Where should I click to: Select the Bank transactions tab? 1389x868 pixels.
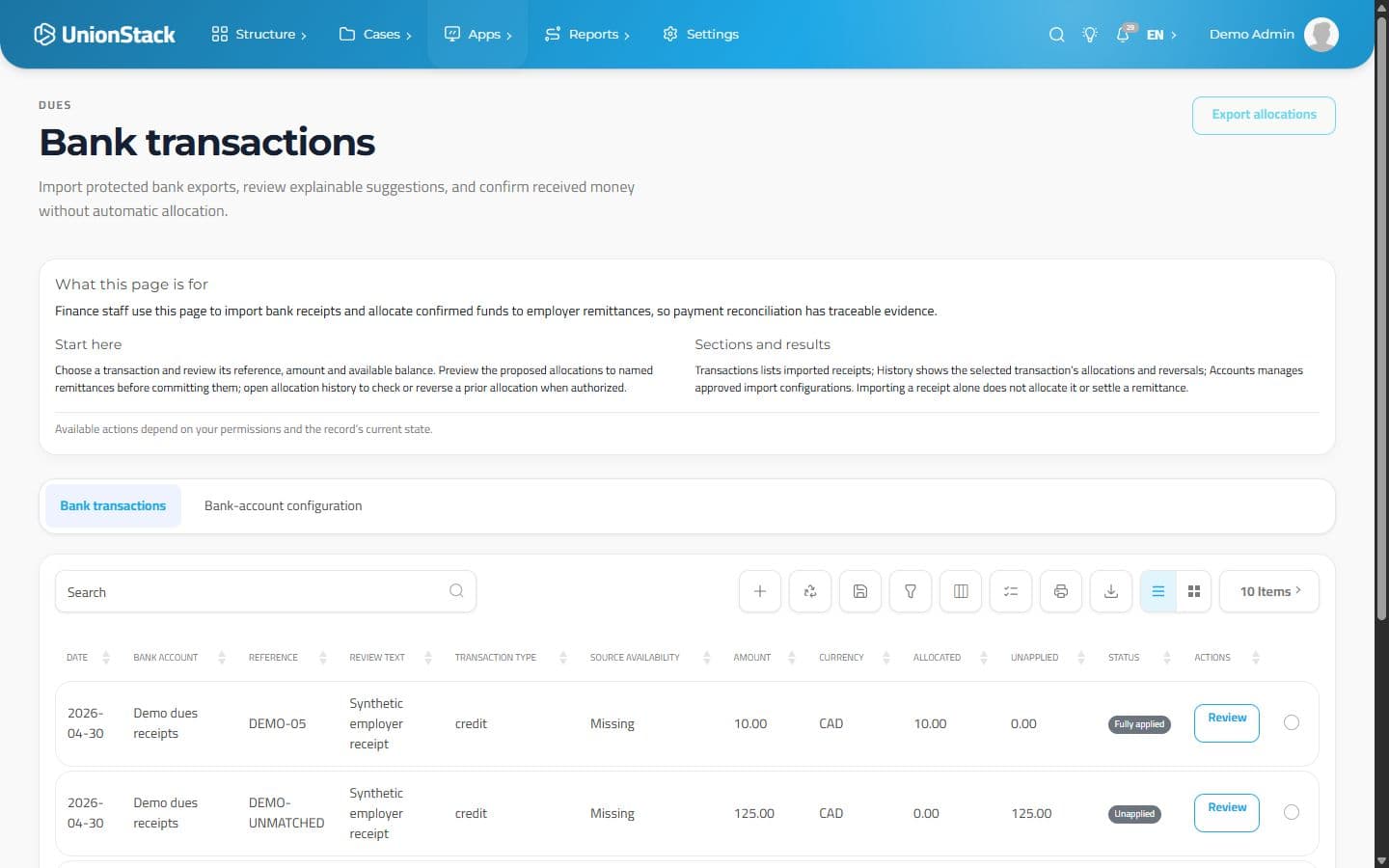pyautogui.click(x=113, y=505)
